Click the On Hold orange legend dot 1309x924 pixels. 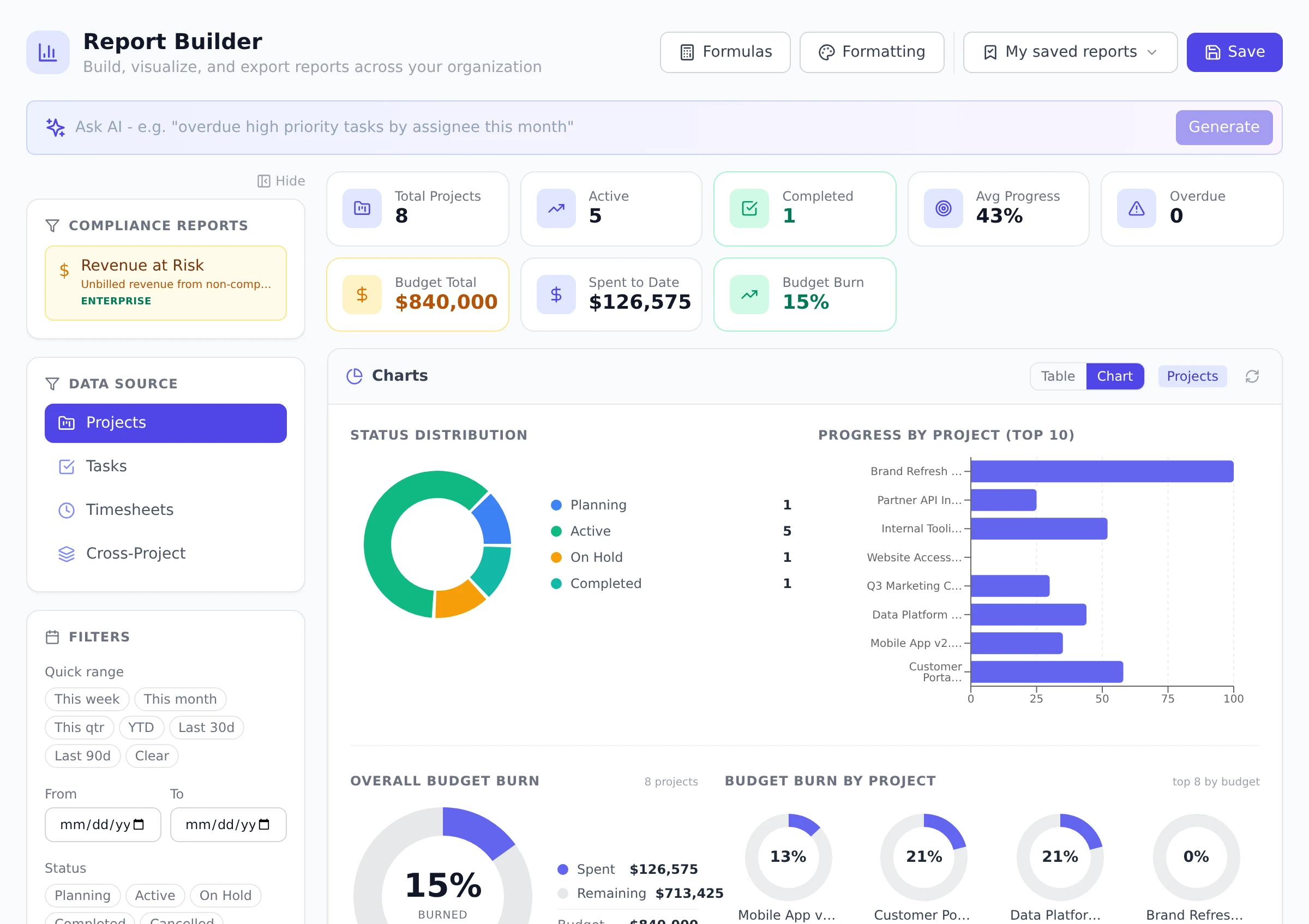pyautogui.click(x=556, y=558)
